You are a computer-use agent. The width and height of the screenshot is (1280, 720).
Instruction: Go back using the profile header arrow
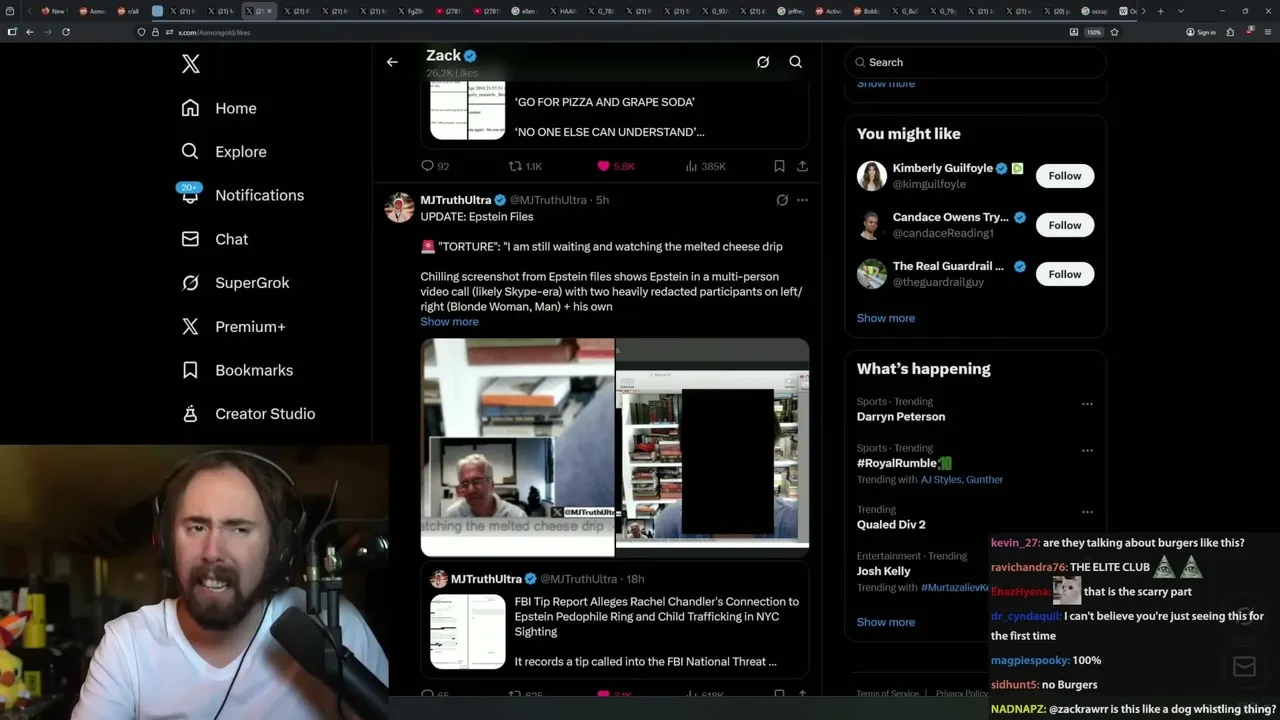pos(392,62)
